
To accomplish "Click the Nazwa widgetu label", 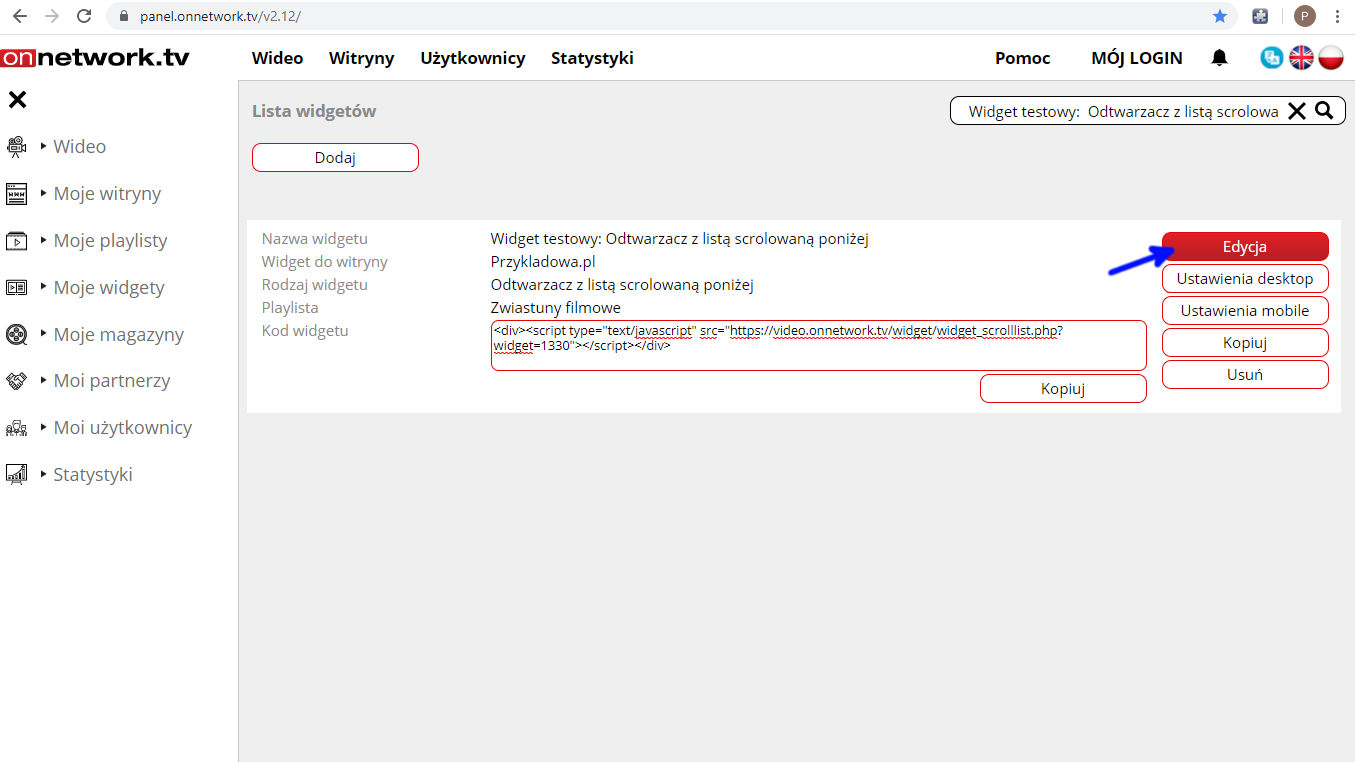I will (x=314, y=239).
